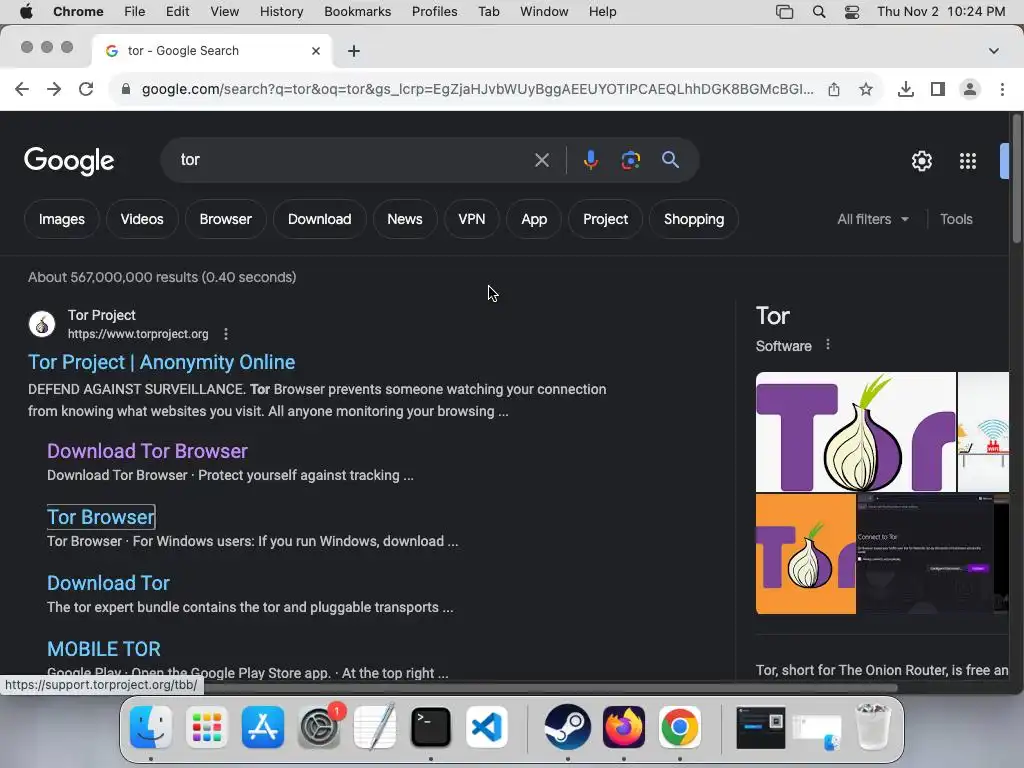Open Chrome profile avatar
The image size is (1024, 768).
[x=970, y=89]
